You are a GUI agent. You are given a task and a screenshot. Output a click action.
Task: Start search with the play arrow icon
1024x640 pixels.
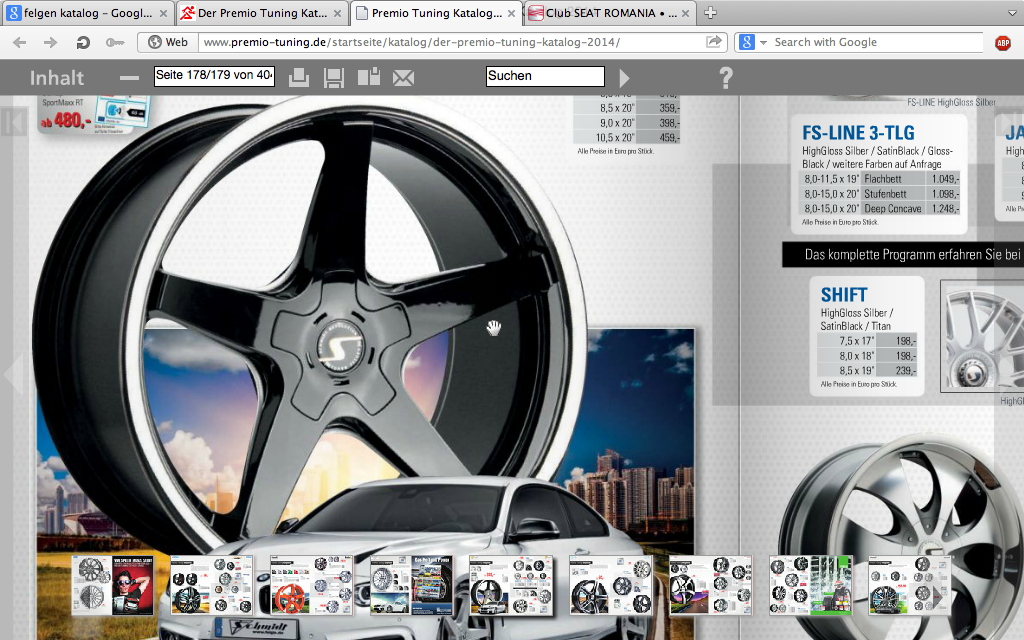[x=624, y=78]
